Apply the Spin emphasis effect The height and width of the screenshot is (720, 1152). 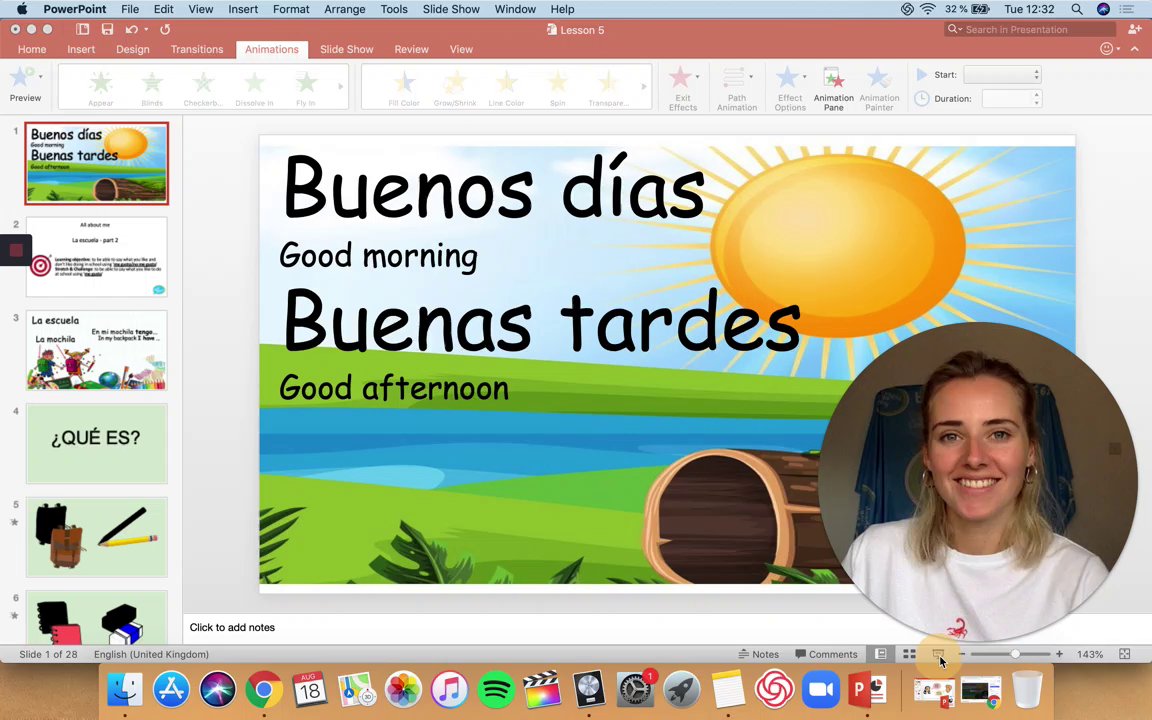point(558,87)
